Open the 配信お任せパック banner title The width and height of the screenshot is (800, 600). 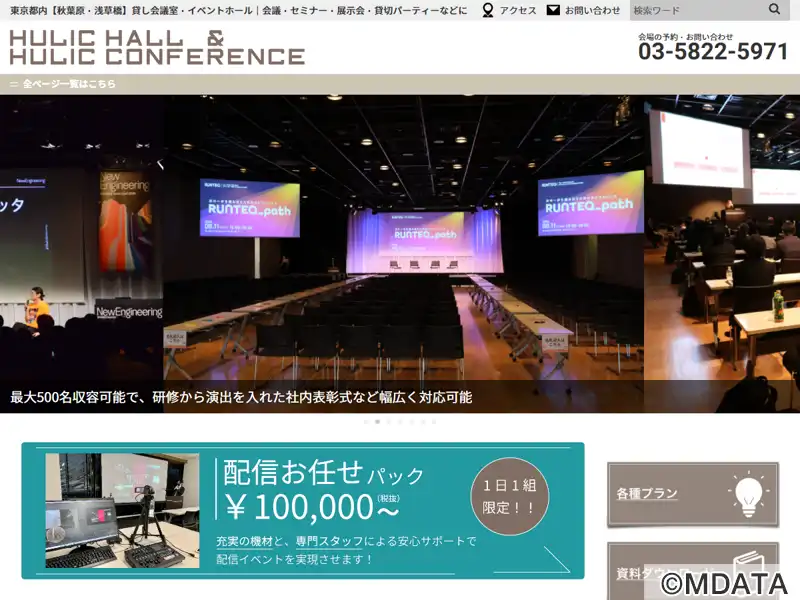pos(323,472)
